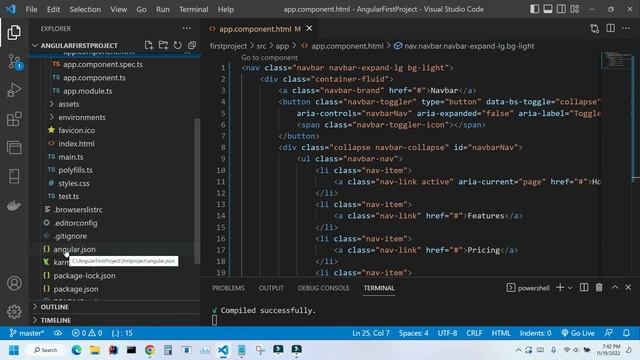640x360 pixels.
Task: Switch to the PROBLEMS tab
Action: click(228, 288)
